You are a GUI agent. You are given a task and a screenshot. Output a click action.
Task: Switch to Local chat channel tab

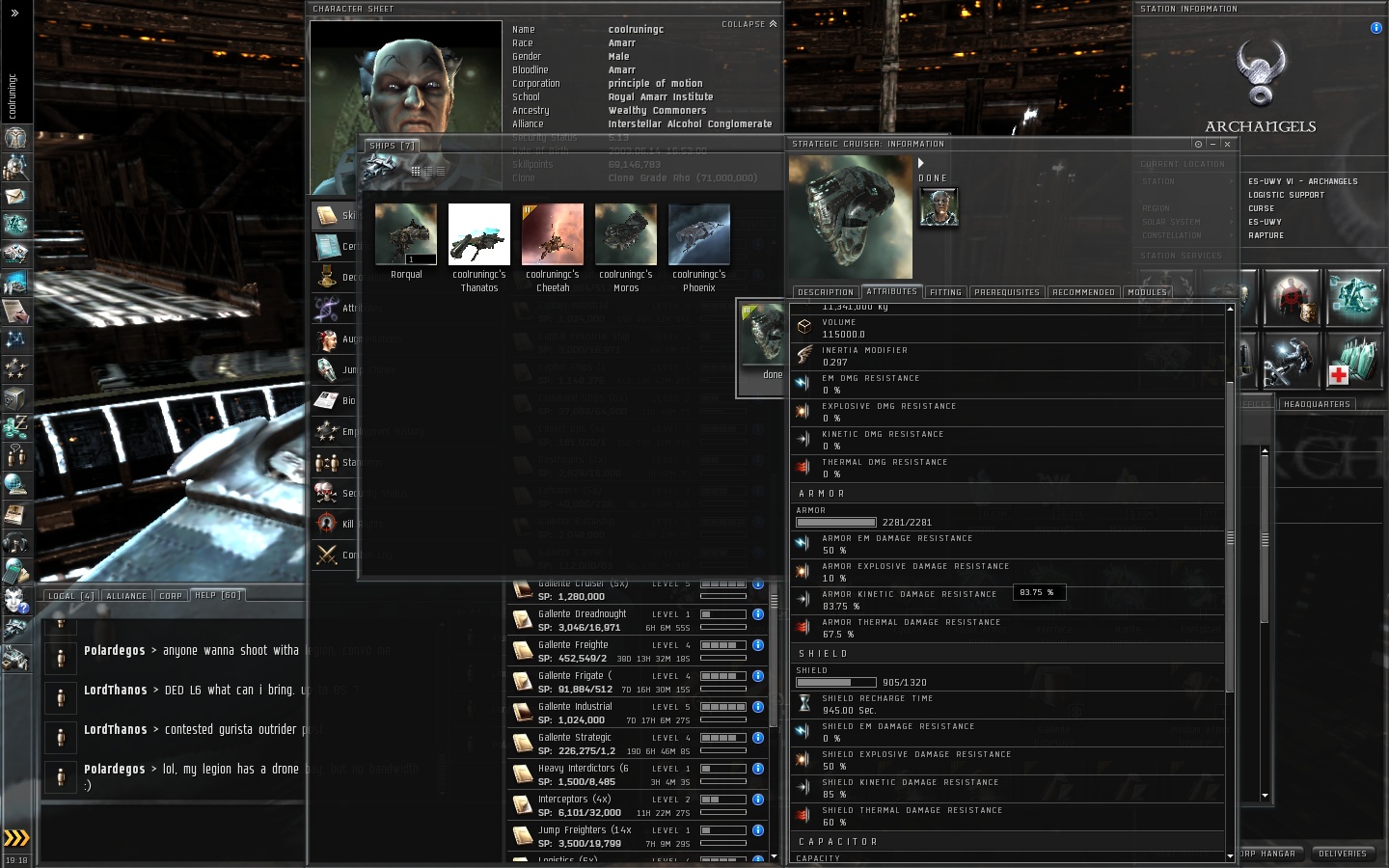(x=70, y=596)
